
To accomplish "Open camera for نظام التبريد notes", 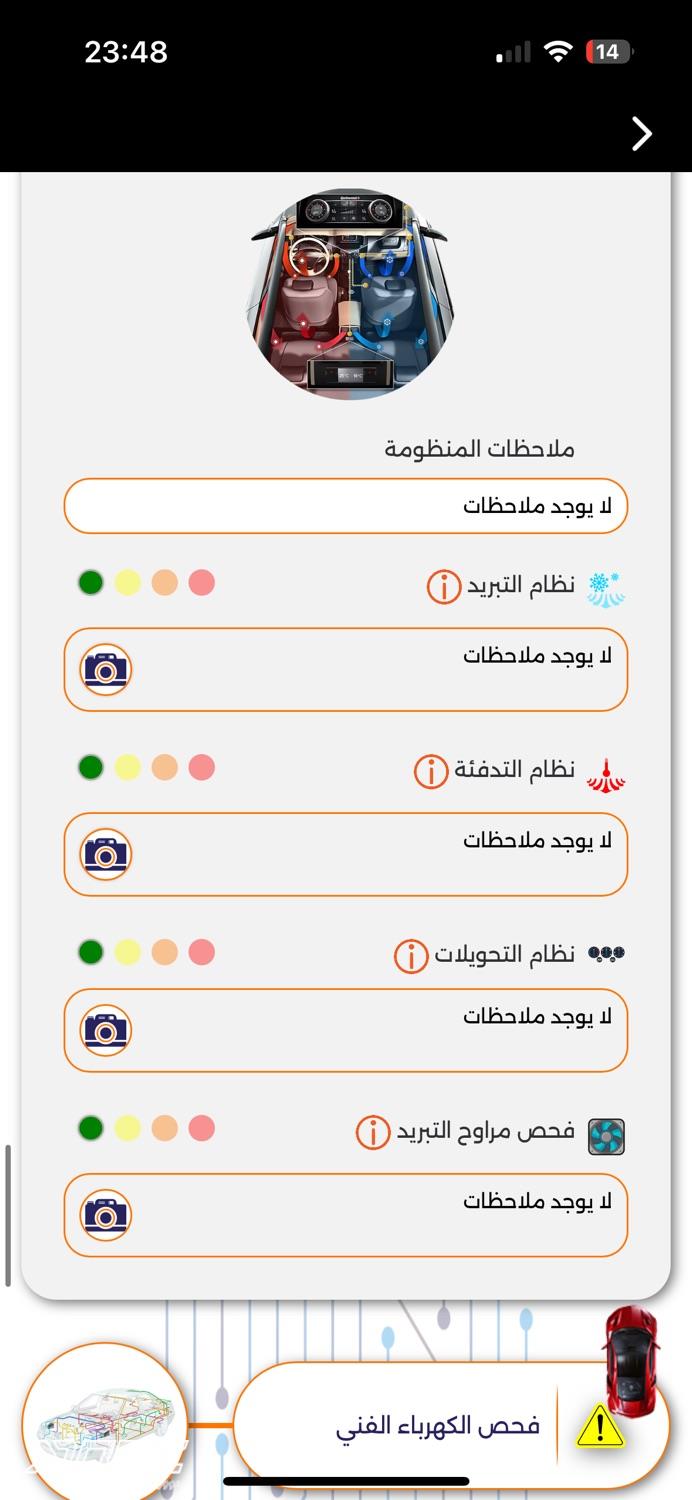I will (x=106, y=669).
